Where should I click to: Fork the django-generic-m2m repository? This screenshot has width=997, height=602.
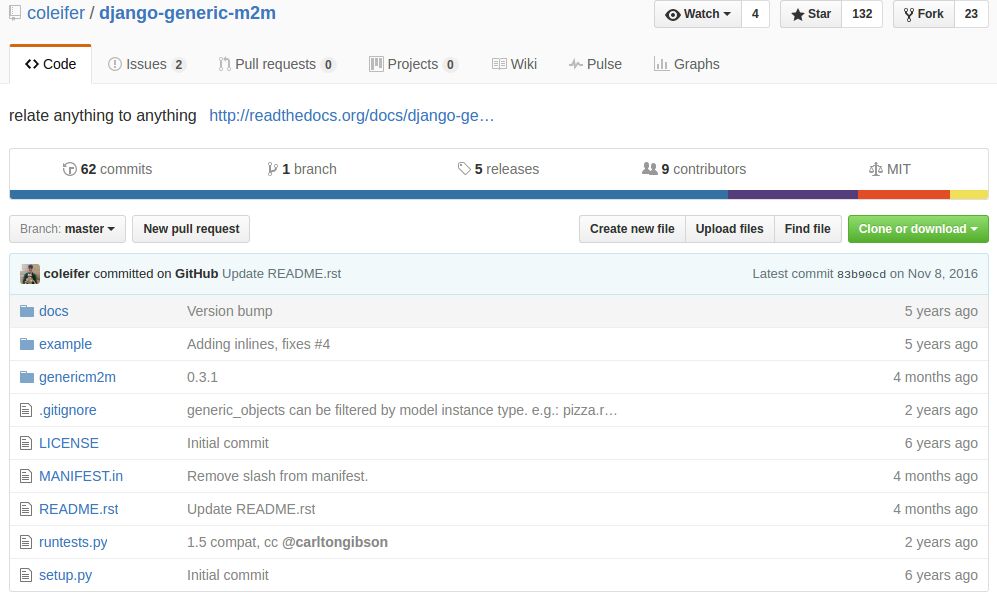[x=924, y=14]
